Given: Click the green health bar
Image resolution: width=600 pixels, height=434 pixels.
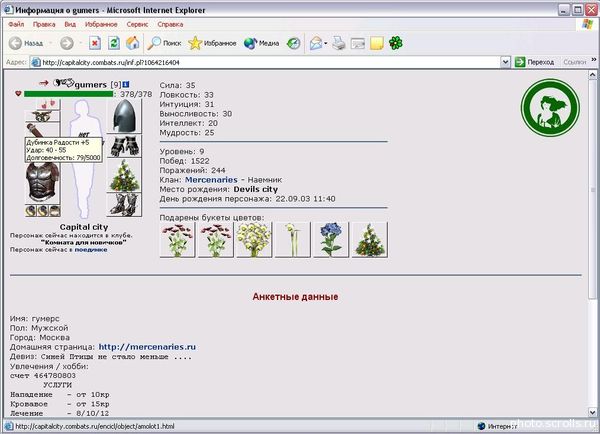Looking at the screenshot, I should [68, 94].
